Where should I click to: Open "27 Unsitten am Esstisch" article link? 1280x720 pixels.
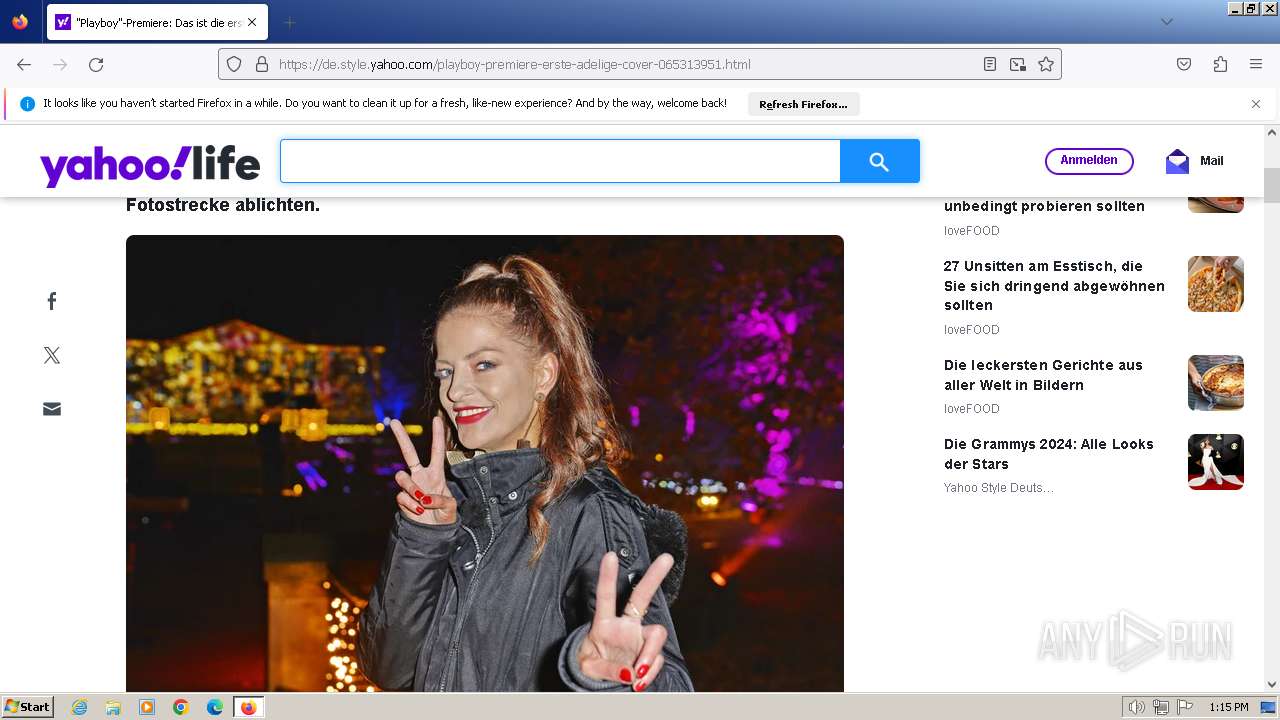(1054, 286)
